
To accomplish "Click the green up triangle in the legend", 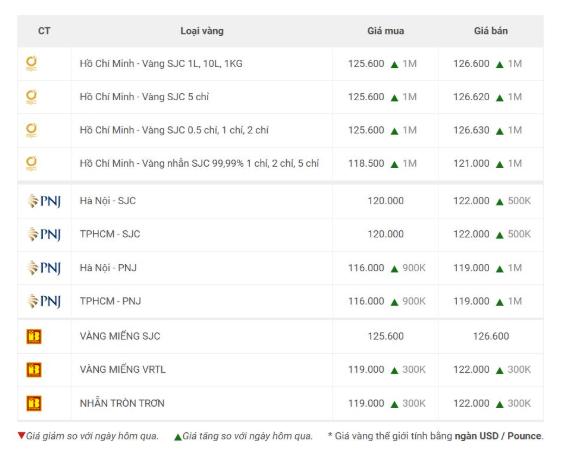I will 178,437.
